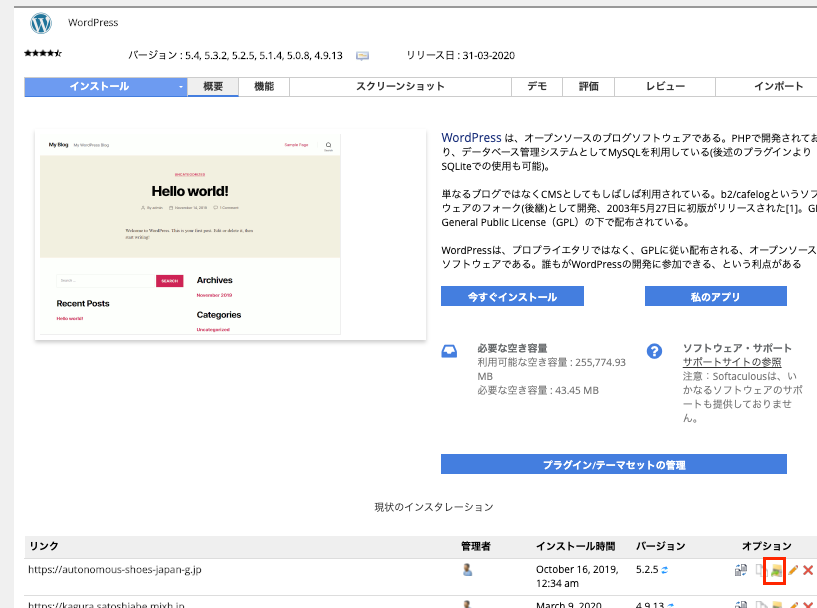Click the WordPress demo screenshot thumbnail

[230, 234]
